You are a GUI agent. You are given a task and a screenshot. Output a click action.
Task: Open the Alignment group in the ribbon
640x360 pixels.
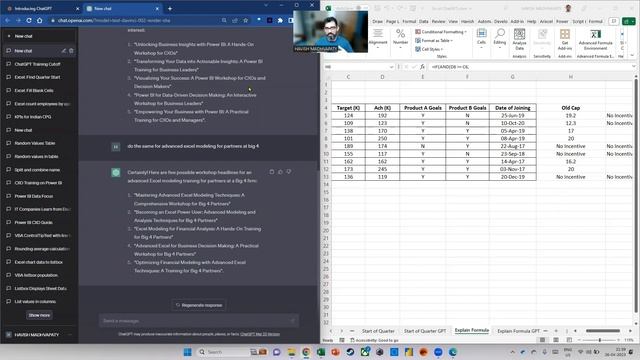pos(378,38)
